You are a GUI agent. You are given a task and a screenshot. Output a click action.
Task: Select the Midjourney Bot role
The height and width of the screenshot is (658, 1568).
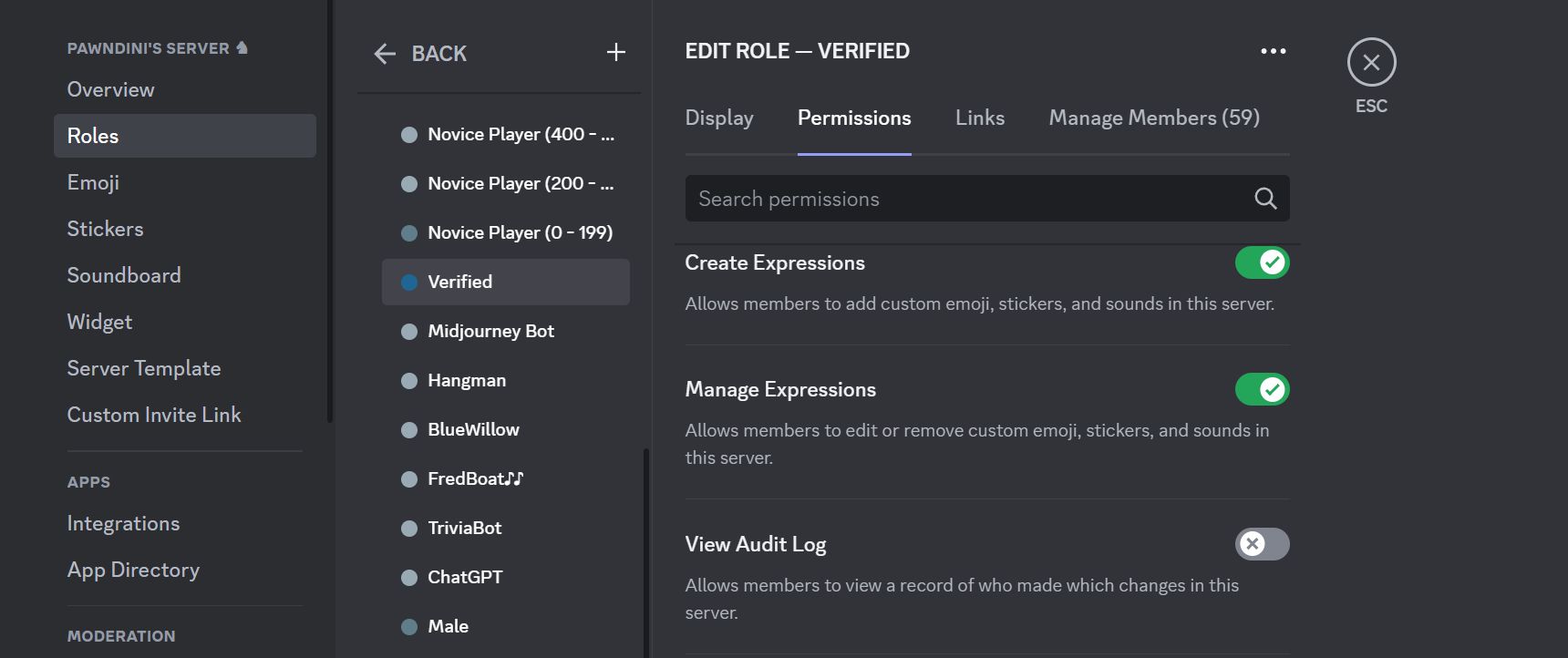click(x=490, y=331)
